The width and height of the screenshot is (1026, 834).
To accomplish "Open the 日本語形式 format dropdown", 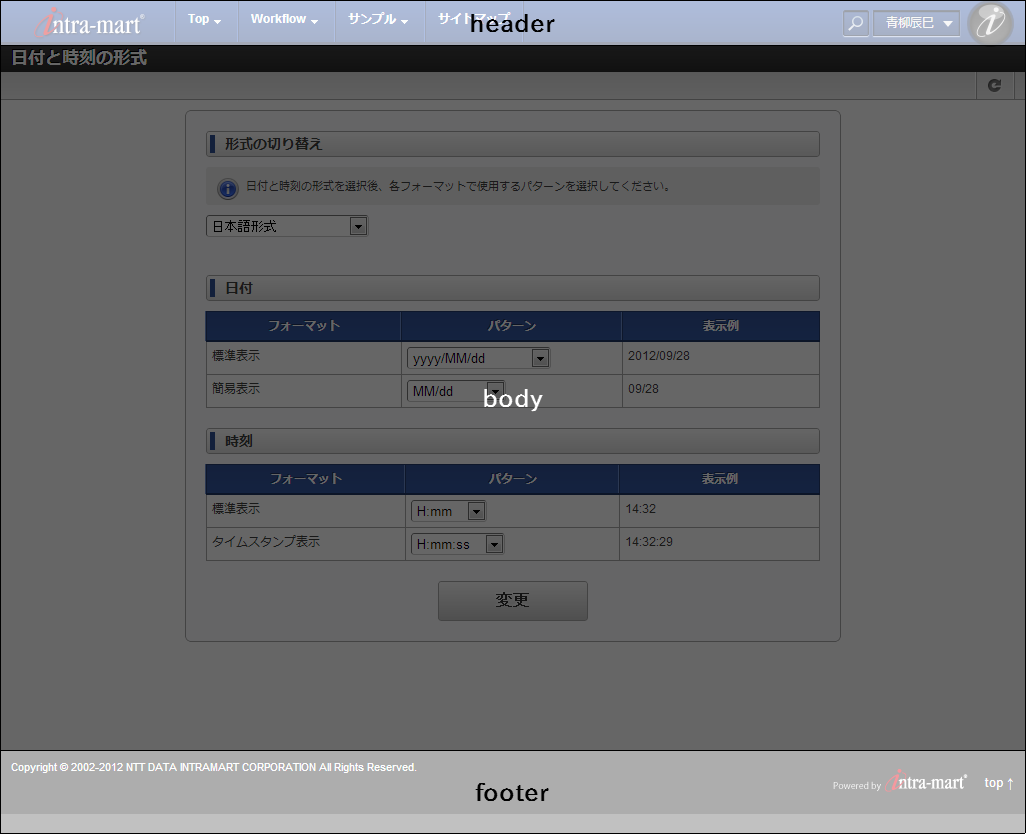I will [x=287, y=226].
